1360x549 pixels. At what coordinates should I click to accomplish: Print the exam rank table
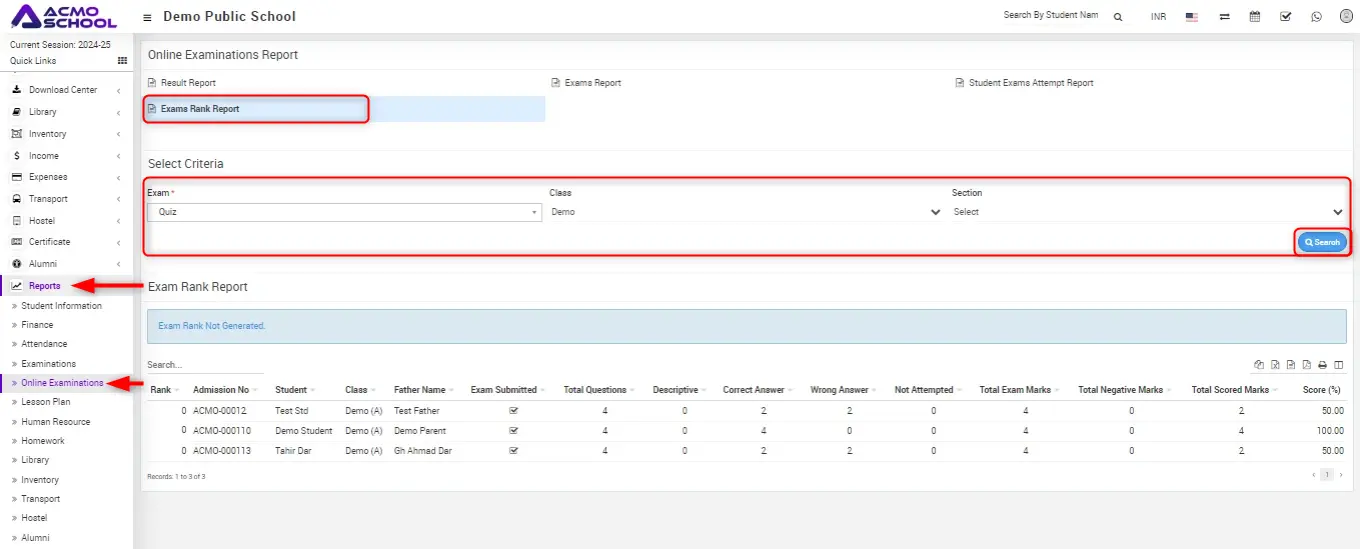point(1322,365)
